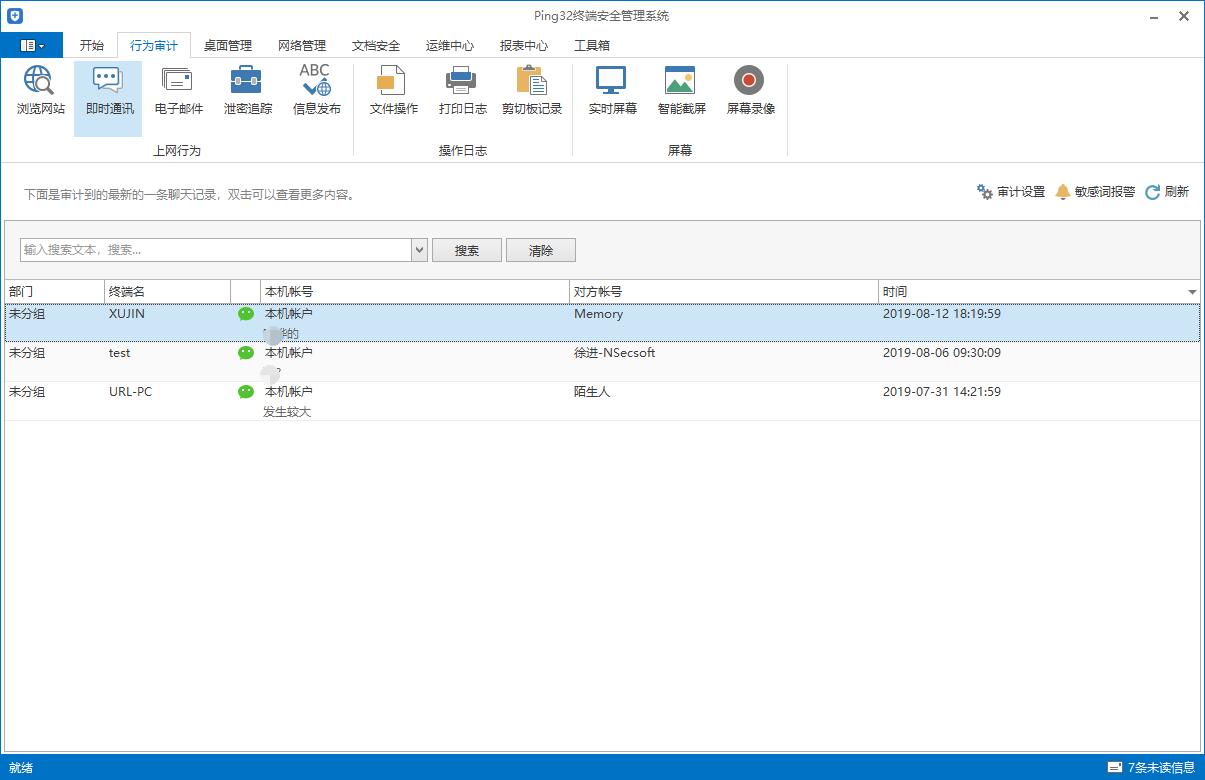The image size is (1205, 780).
Task: Click timestamp 2019-08-12 18:19:59
Action: [942, 314]
